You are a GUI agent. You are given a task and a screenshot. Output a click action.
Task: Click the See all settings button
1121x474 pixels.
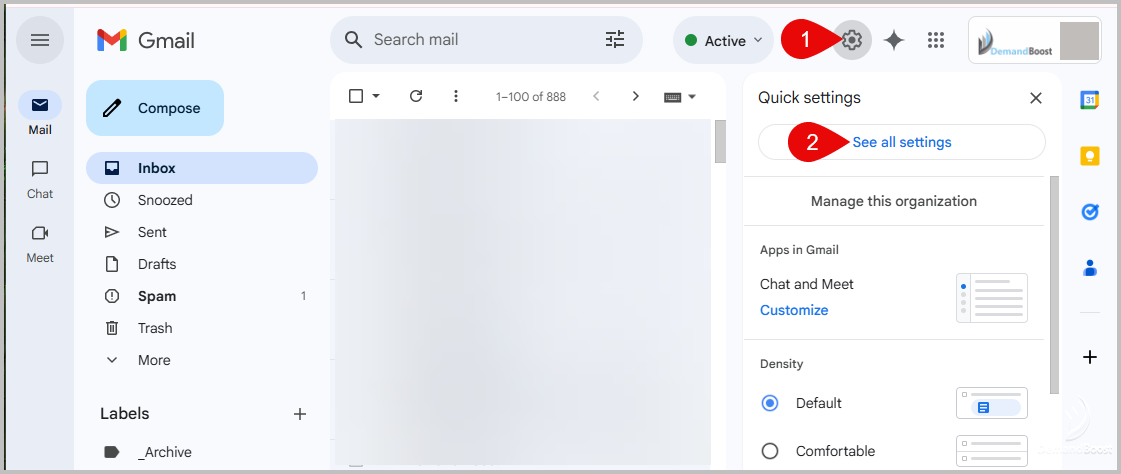pyautogui.click(x=901, y=142)
